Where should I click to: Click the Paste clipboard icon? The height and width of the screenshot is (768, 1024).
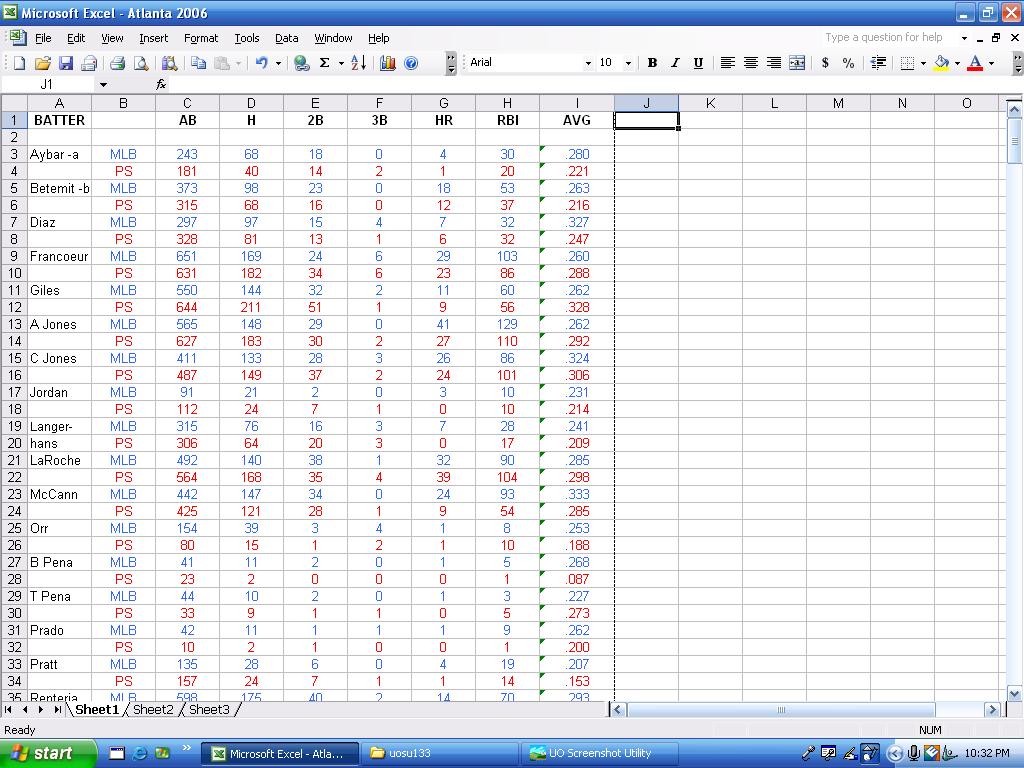pyautogui.click(x=222, y=63)
